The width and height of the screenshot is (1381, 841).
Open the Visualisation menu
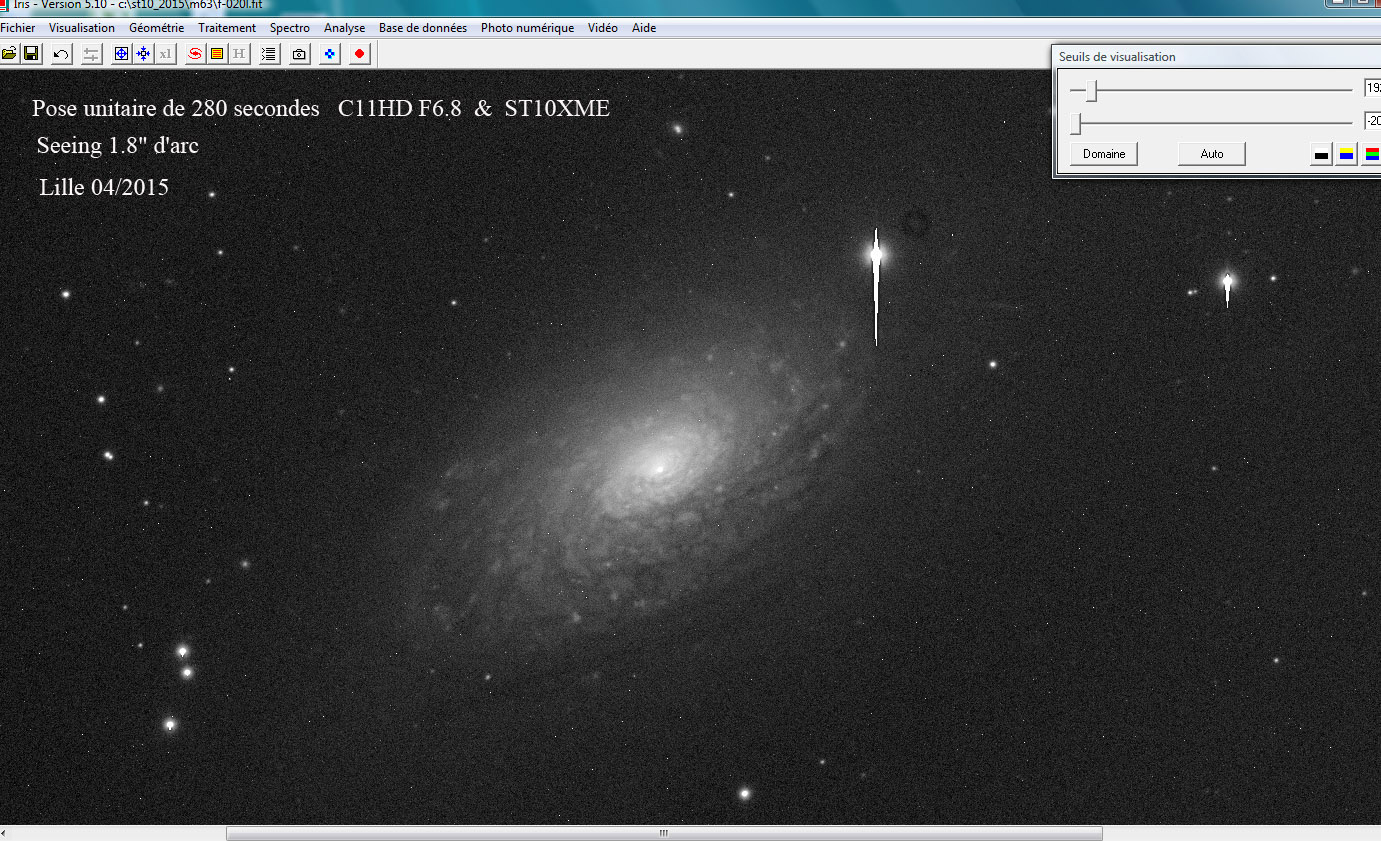click(x=82, y=28)
